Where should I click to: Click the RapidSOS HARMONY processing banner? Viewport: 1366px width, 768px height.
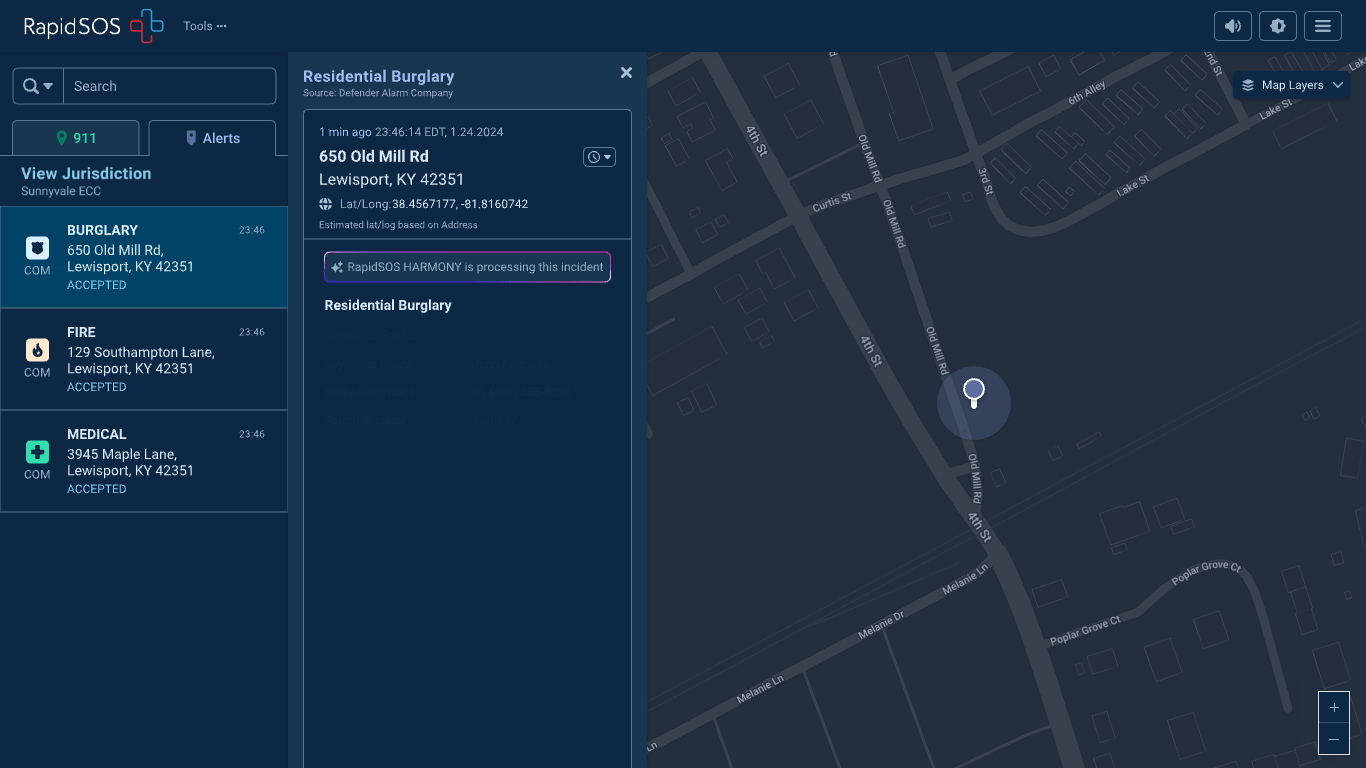pos(467,267)
